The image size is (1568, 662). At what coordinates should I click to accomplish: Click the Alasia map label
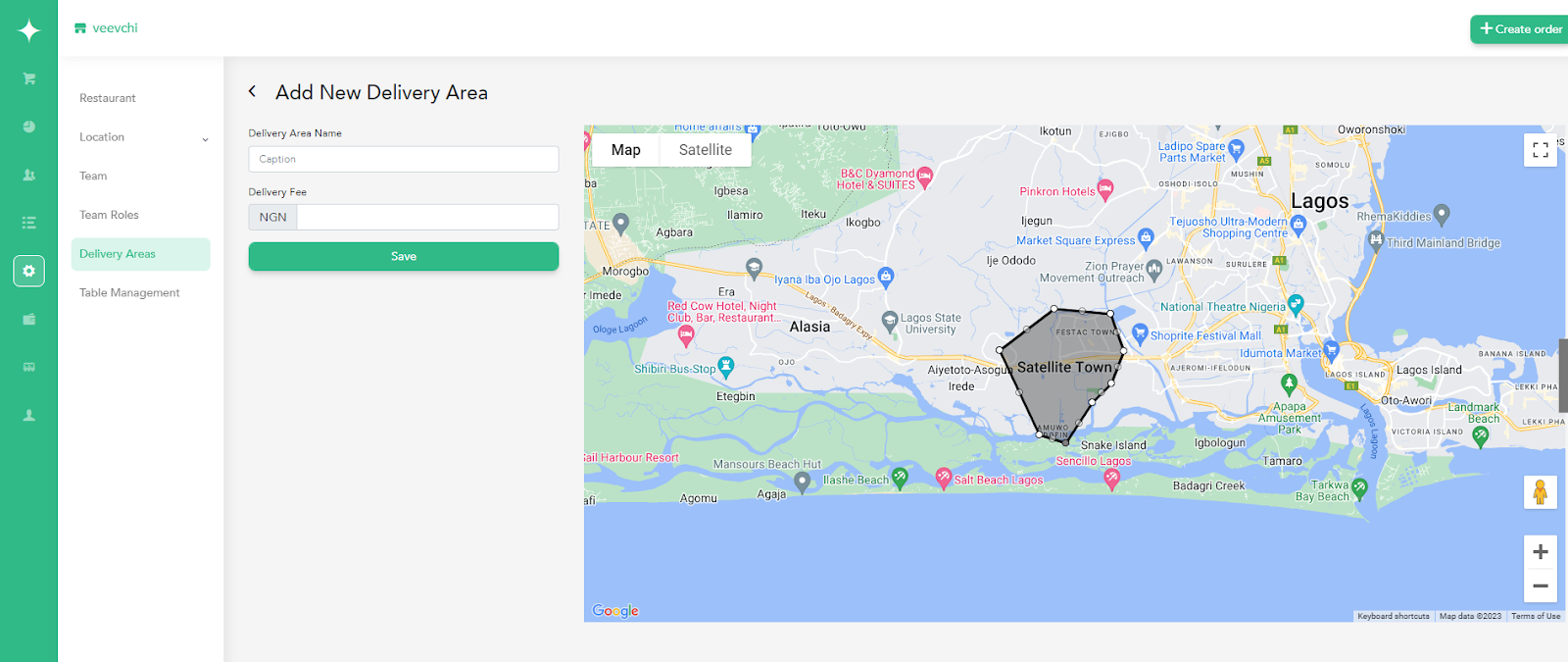point(809,327)
